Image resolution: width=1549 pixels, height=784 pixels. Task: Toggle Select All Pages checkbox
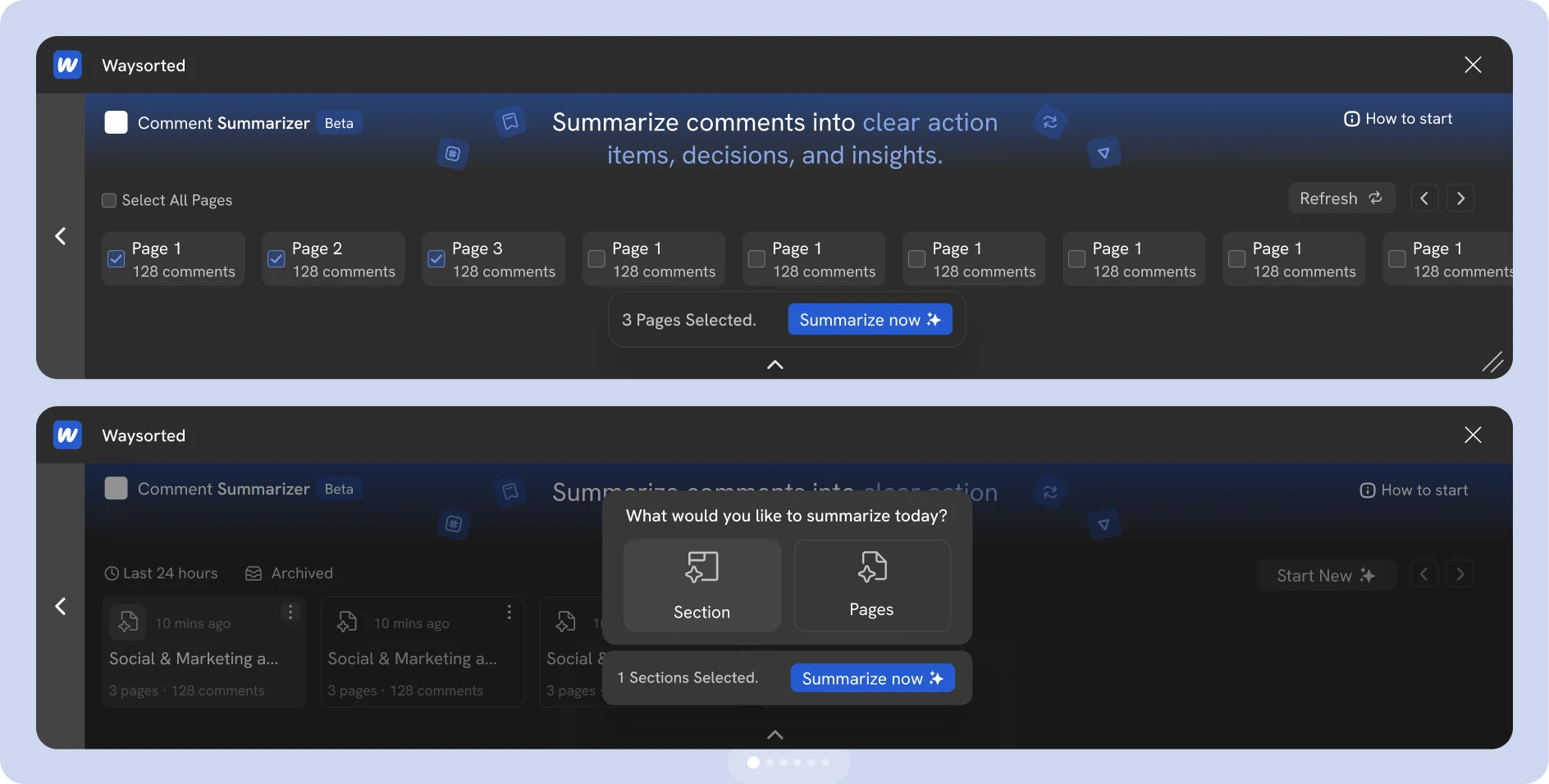(x=108, y=200)
